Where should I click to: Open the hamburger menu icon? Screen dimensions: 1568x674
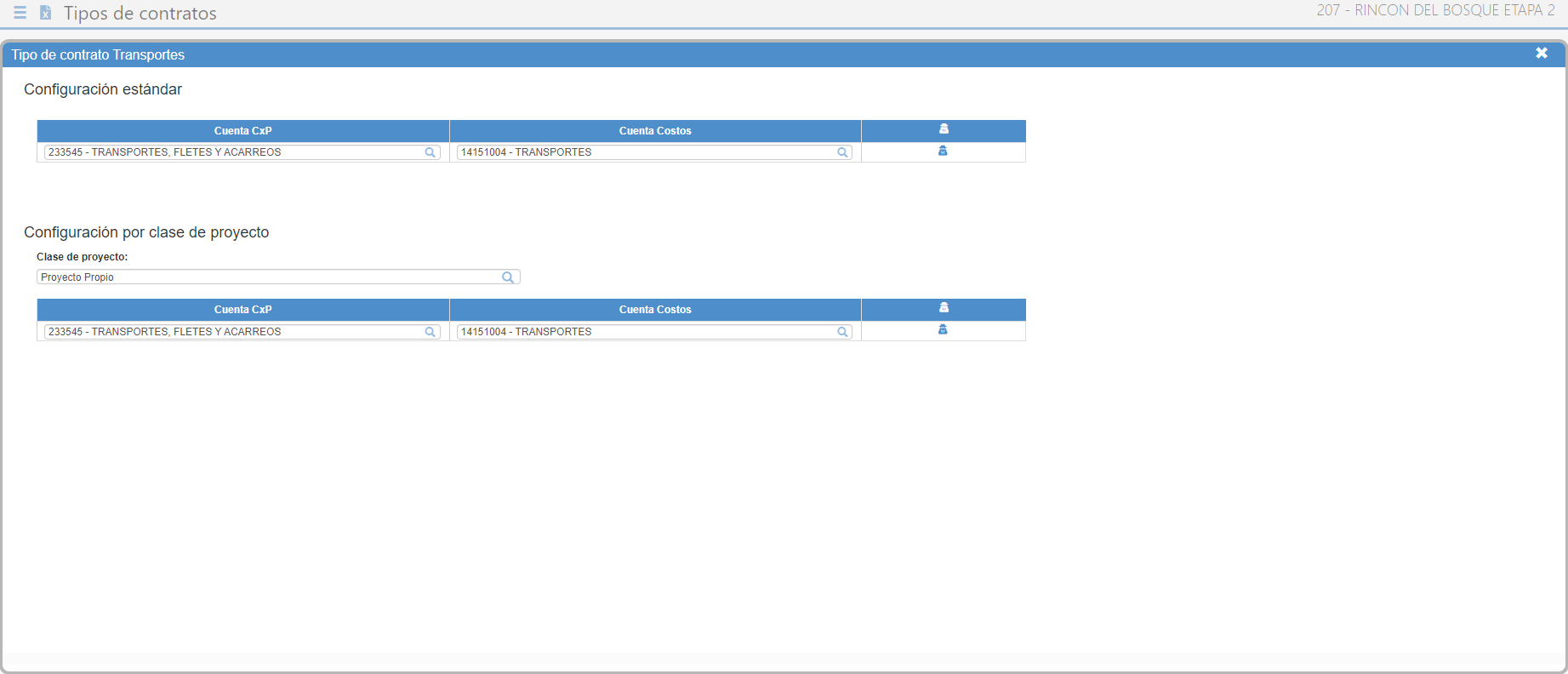pyautogui.click(x=20, y=13)
